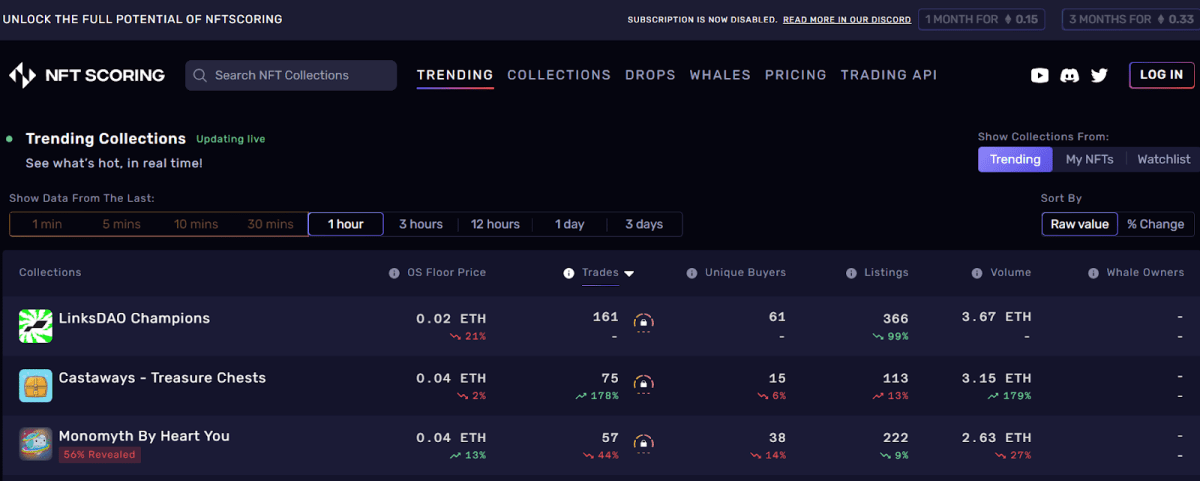Select the 30 mins time range
The image size is (1200, 481).
pyautogui.click(x=270, y=224)
